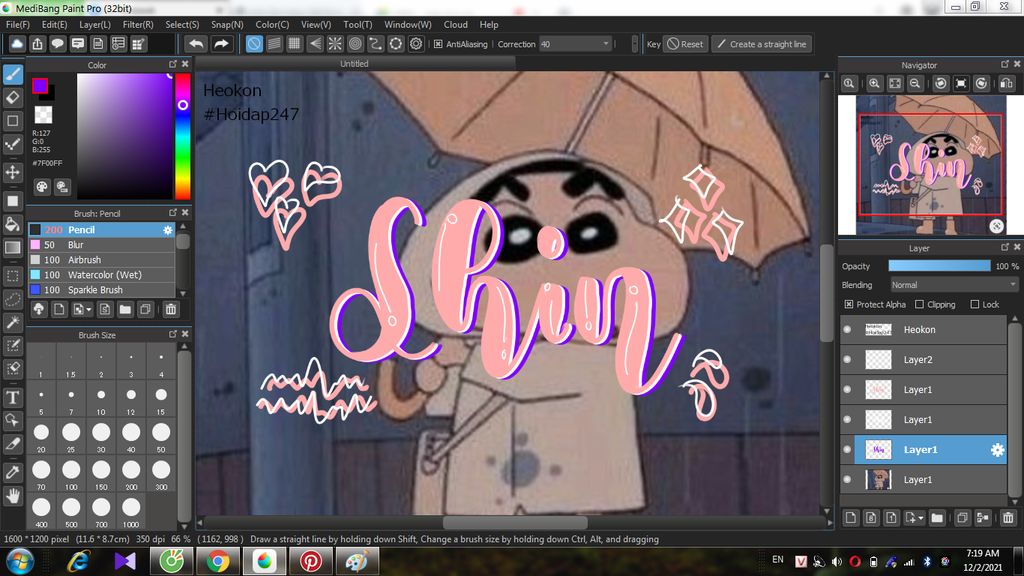Select the Watercolor (Wet) brush
The image size is (1024, 576).
[x=101, y=275]
